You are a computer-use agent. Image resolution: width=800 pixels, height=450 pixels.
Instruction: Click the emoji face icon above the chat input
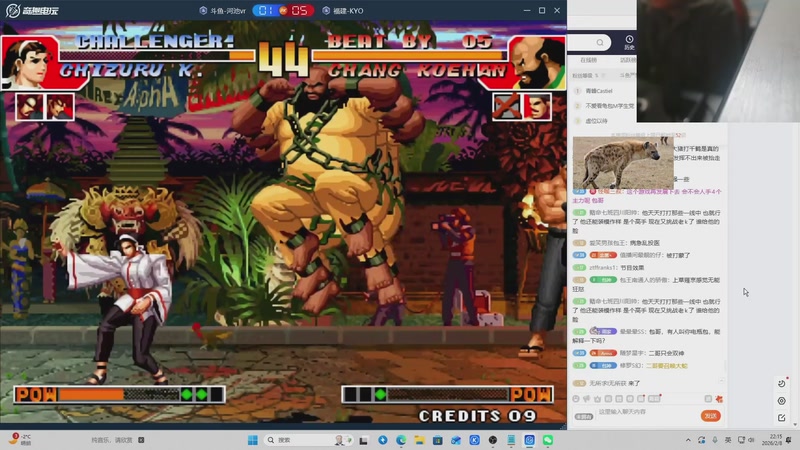point(576,399)
